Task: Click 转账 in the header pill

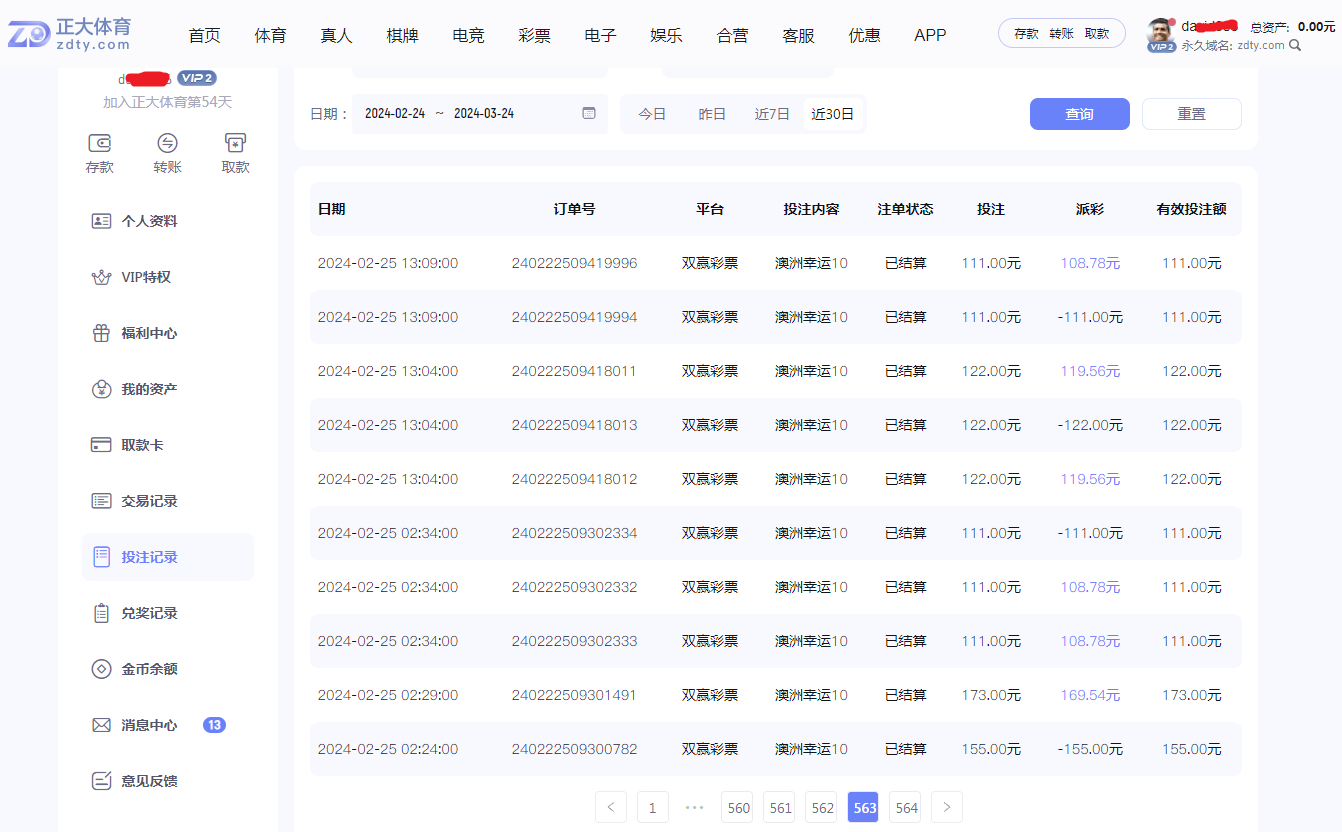Action: 1062,33
